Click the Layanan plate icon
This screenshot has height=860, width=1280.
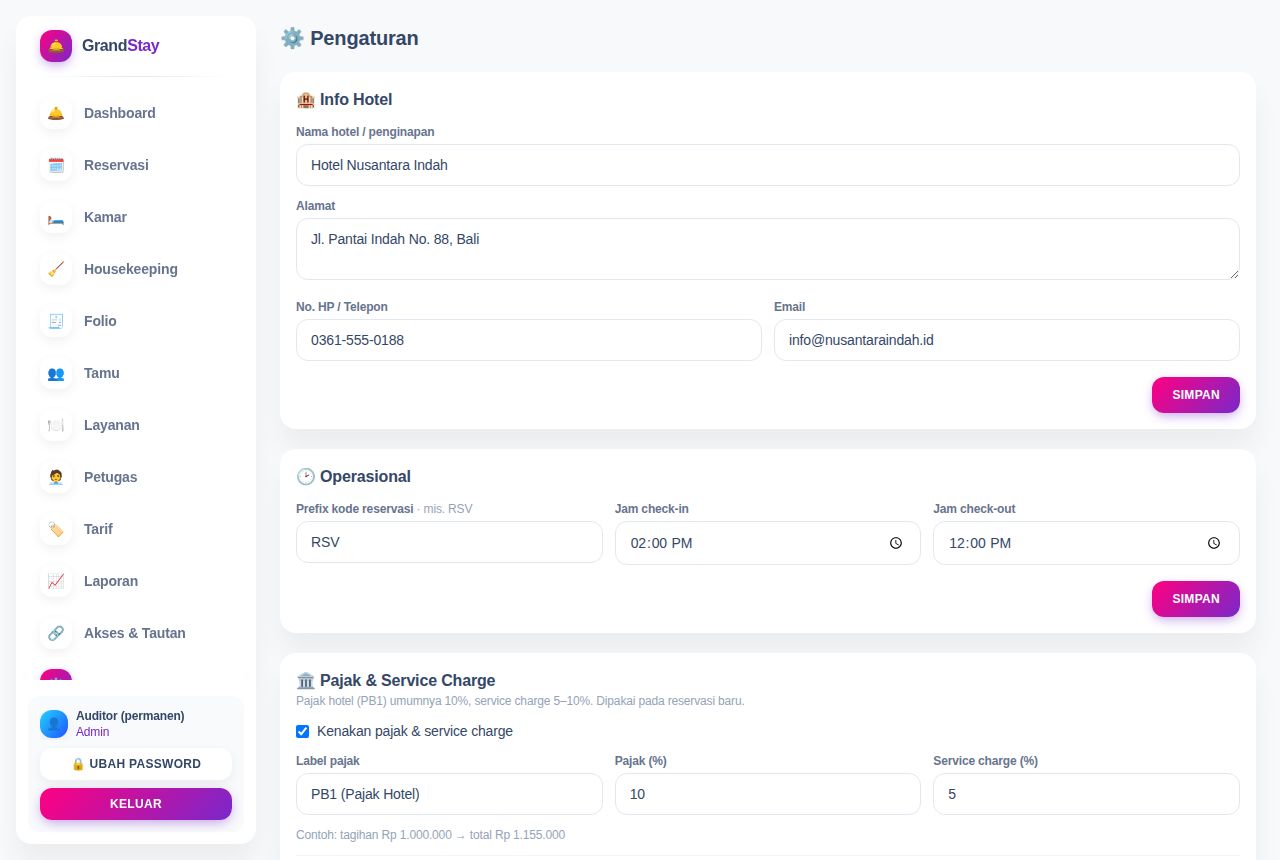point(56,425)
